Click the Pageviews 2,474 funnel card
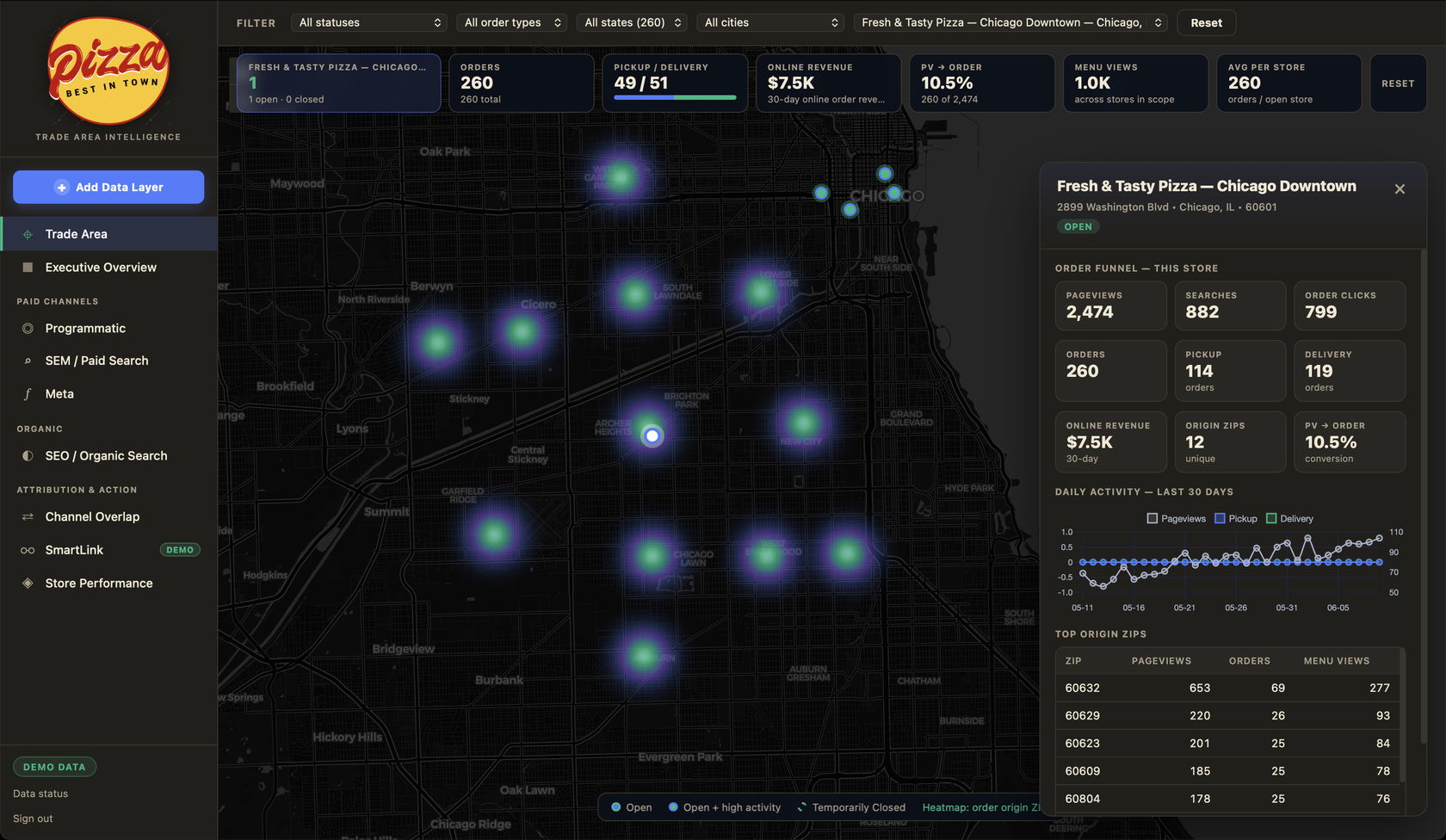Image resolution: width=1446 pixels, height=840 pixels. click(x=1111, y=306)
